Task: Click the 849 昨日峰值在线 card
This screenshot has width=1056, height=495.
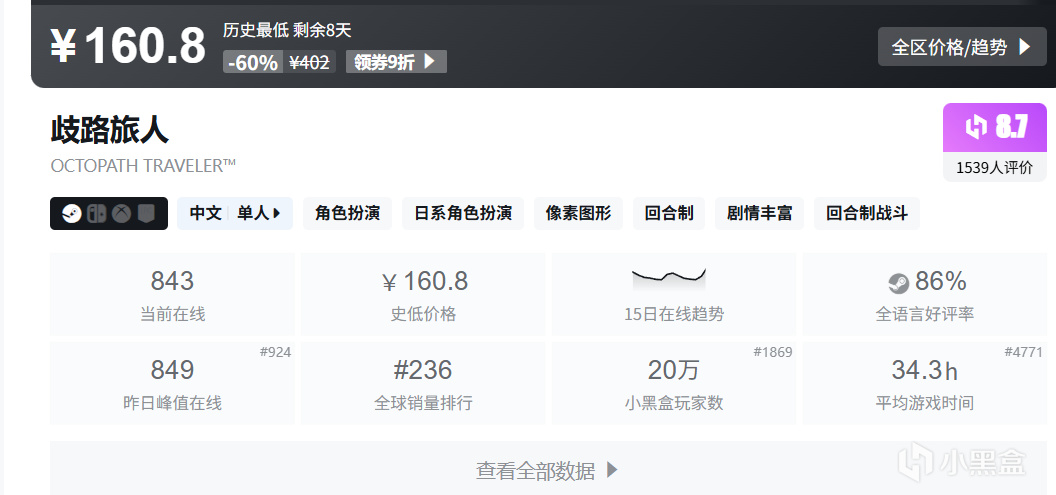Action: tap(172, 383)
